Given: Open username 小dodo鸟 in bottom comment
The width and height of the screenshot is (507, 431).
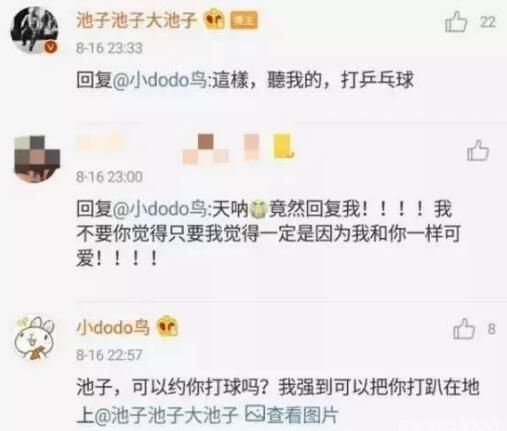Looking at the screenshot, I should pos(113,327).
